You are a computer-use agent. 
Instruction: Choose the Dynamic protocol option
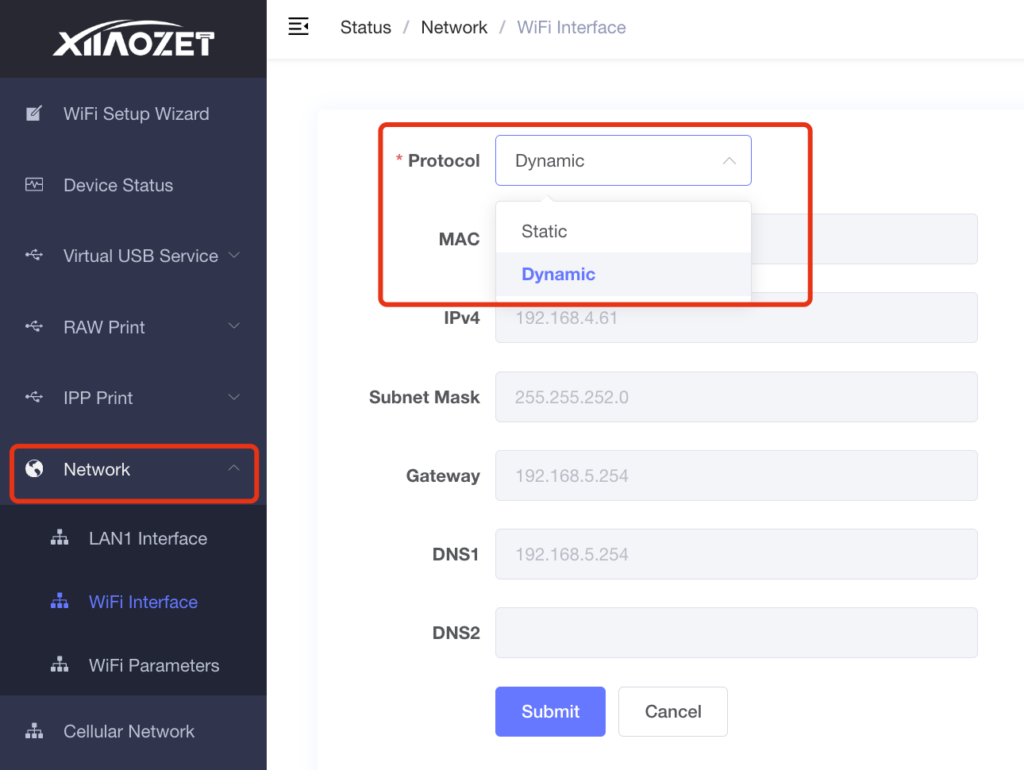(558, 275)
